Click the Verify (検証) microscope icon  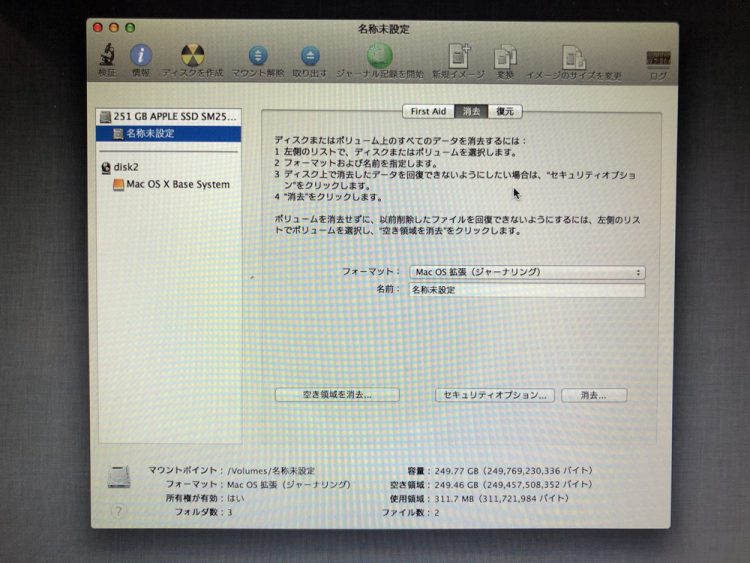point(108,55)
